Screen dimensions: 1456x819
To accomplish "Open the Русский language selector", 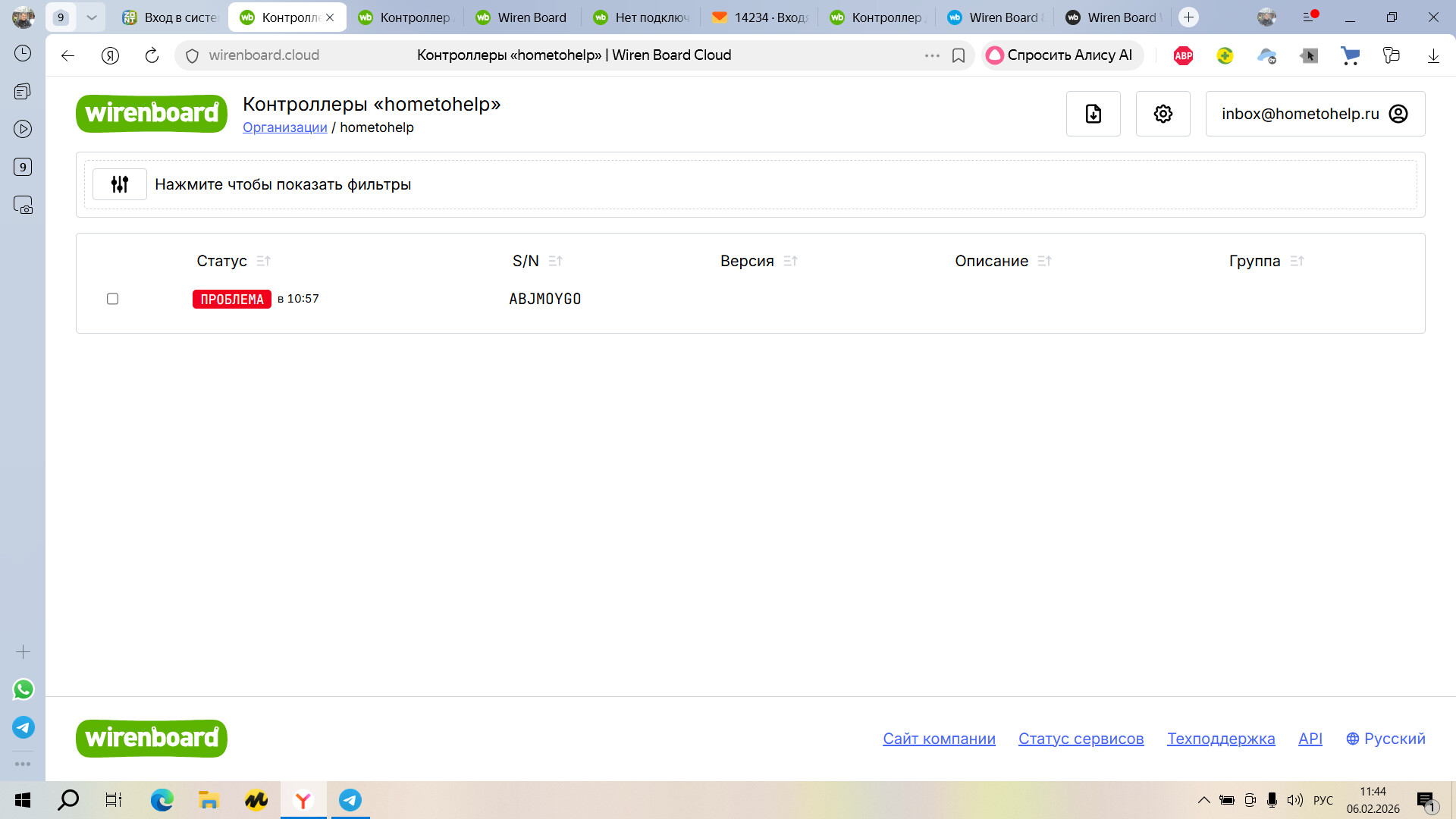I will [1385, 739].
